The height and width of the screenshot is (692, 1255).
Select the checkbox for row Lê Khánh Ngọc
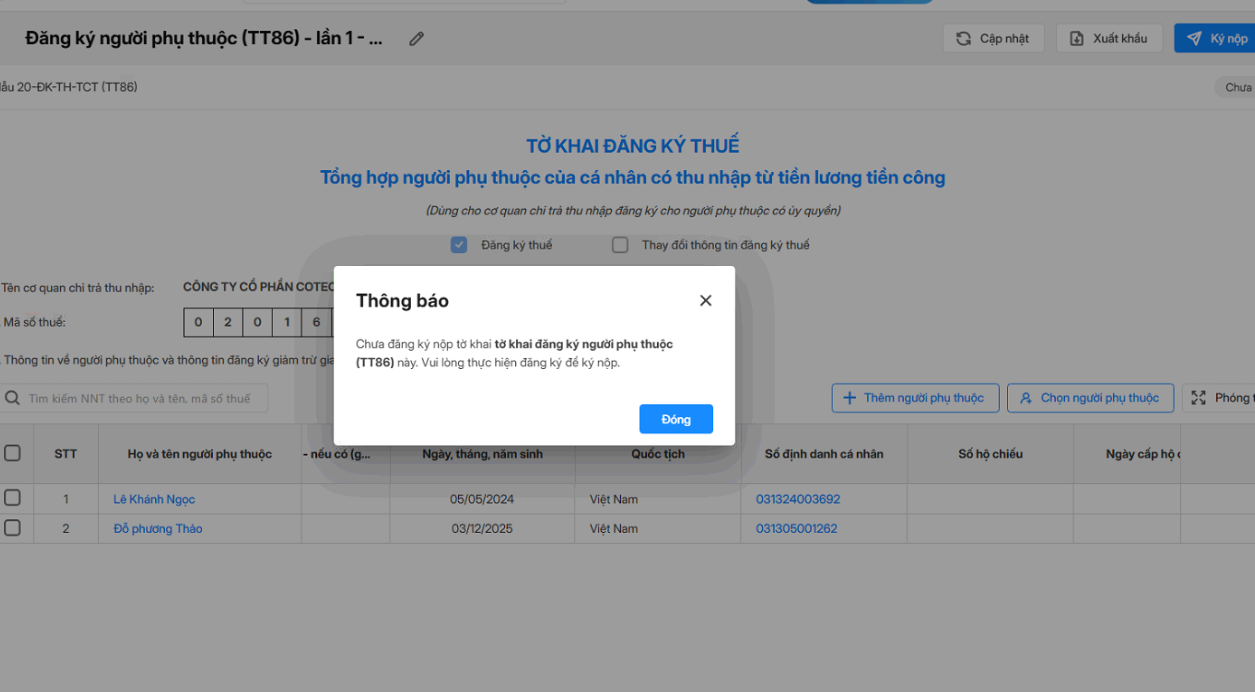tap(12, 498)
